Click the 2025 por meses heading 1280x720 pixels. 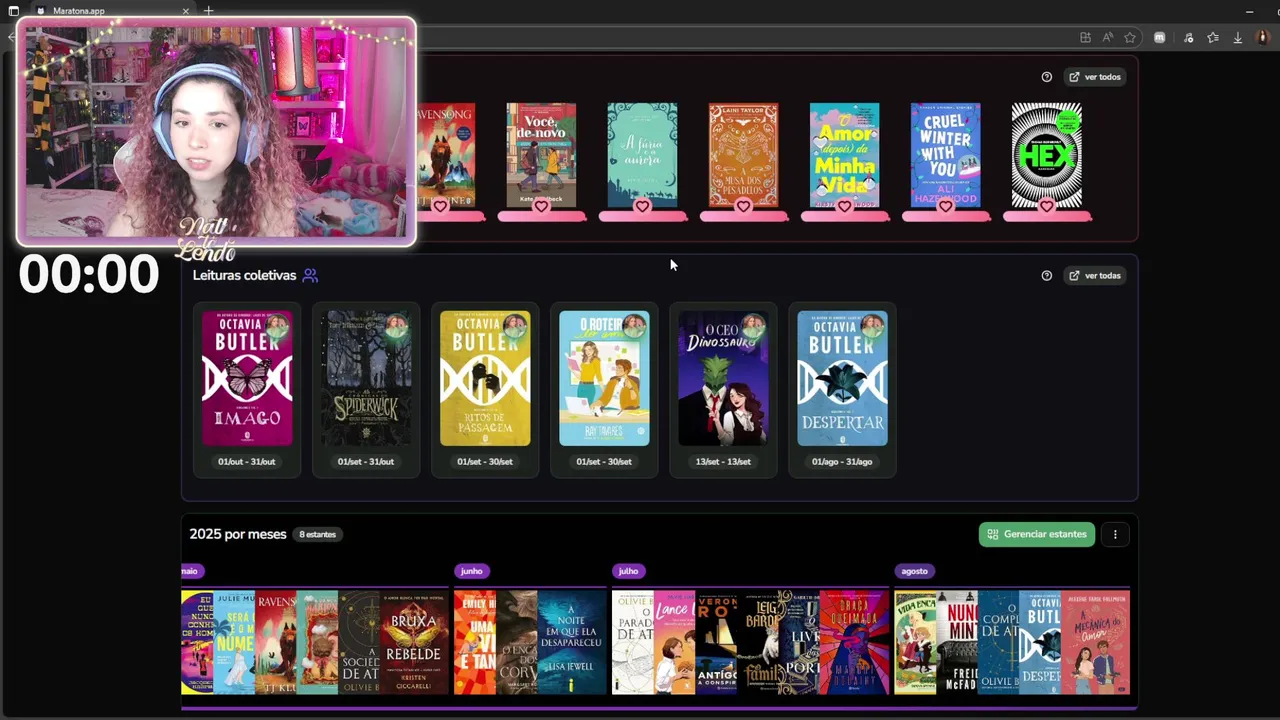[238, 534]
